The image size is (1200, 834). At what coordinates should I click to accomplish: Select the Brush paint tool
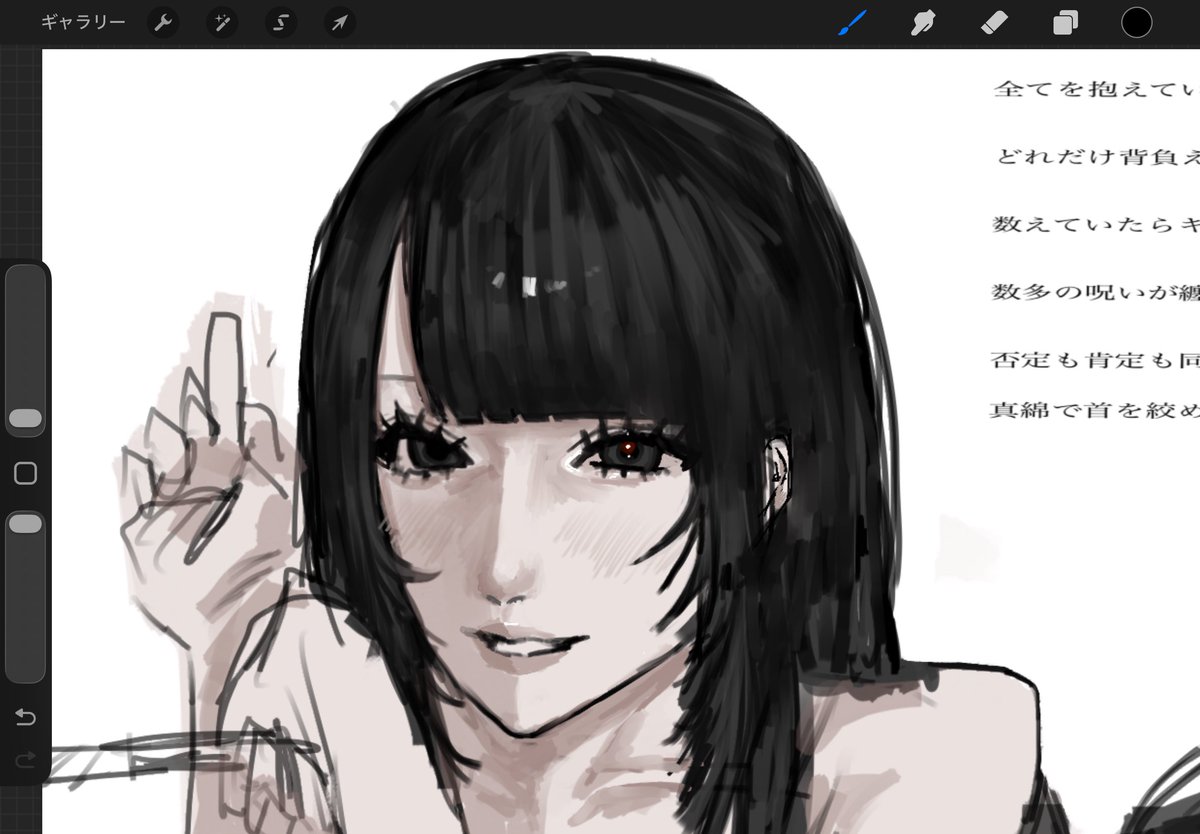pos(851,22)
